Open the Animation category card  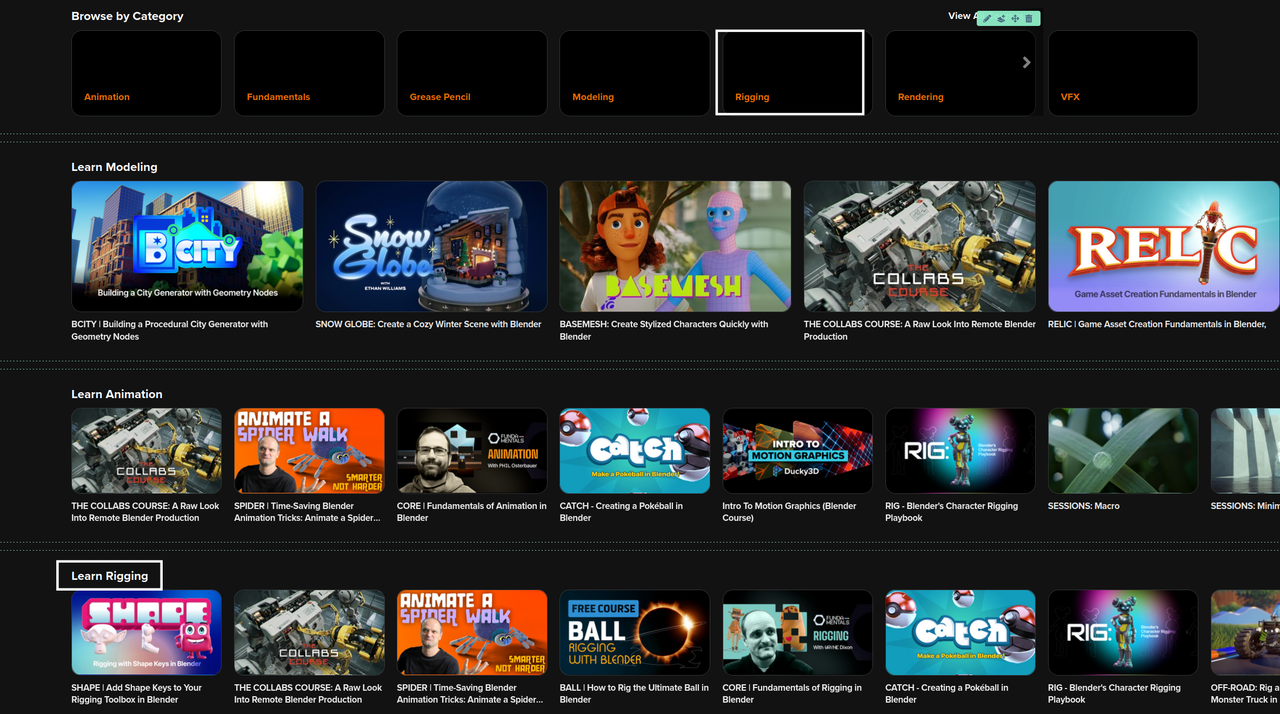pos(146,73)
